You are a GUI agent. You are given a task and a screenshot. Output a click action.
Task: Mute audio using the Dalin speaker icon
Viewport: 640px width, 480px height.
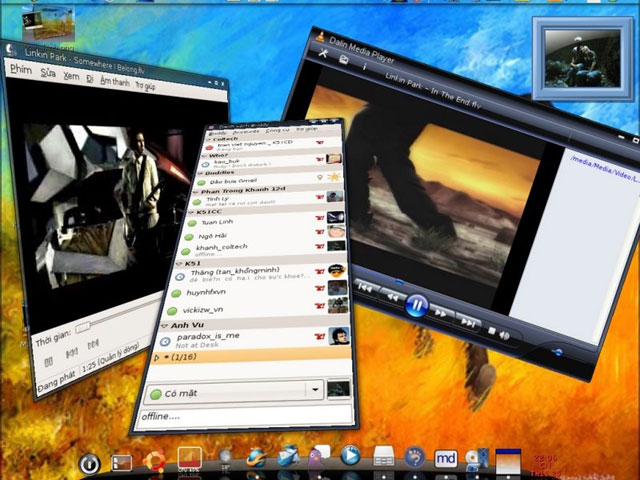point(505,335)
